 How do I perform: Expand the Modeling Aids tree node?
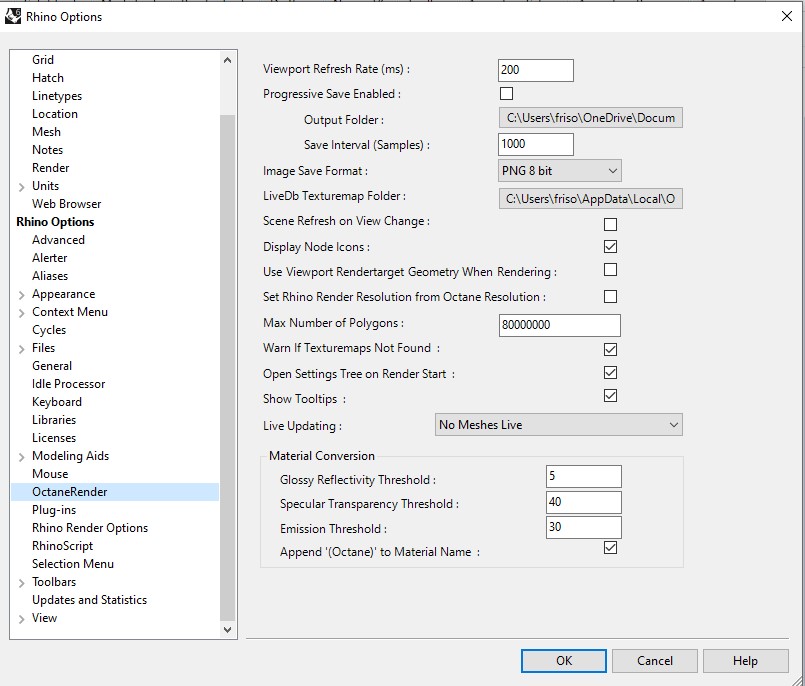pyautogui.click(x=21, y=457)
